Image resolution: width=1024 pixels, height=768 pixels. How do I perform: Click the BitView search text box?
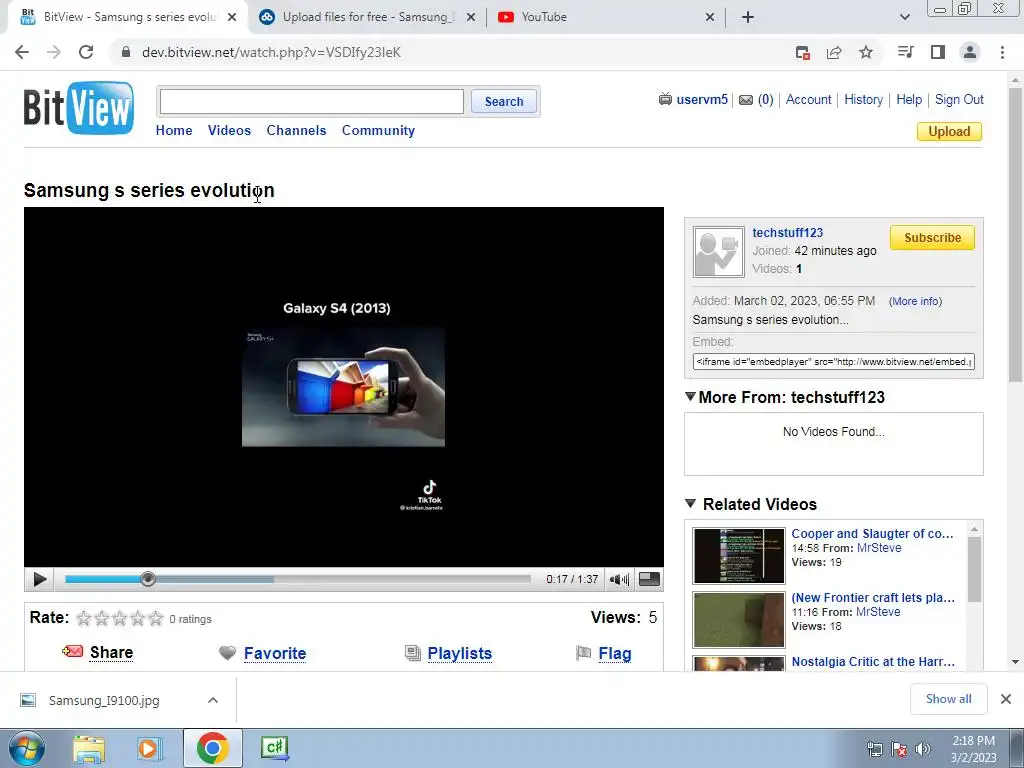(312, 101)
